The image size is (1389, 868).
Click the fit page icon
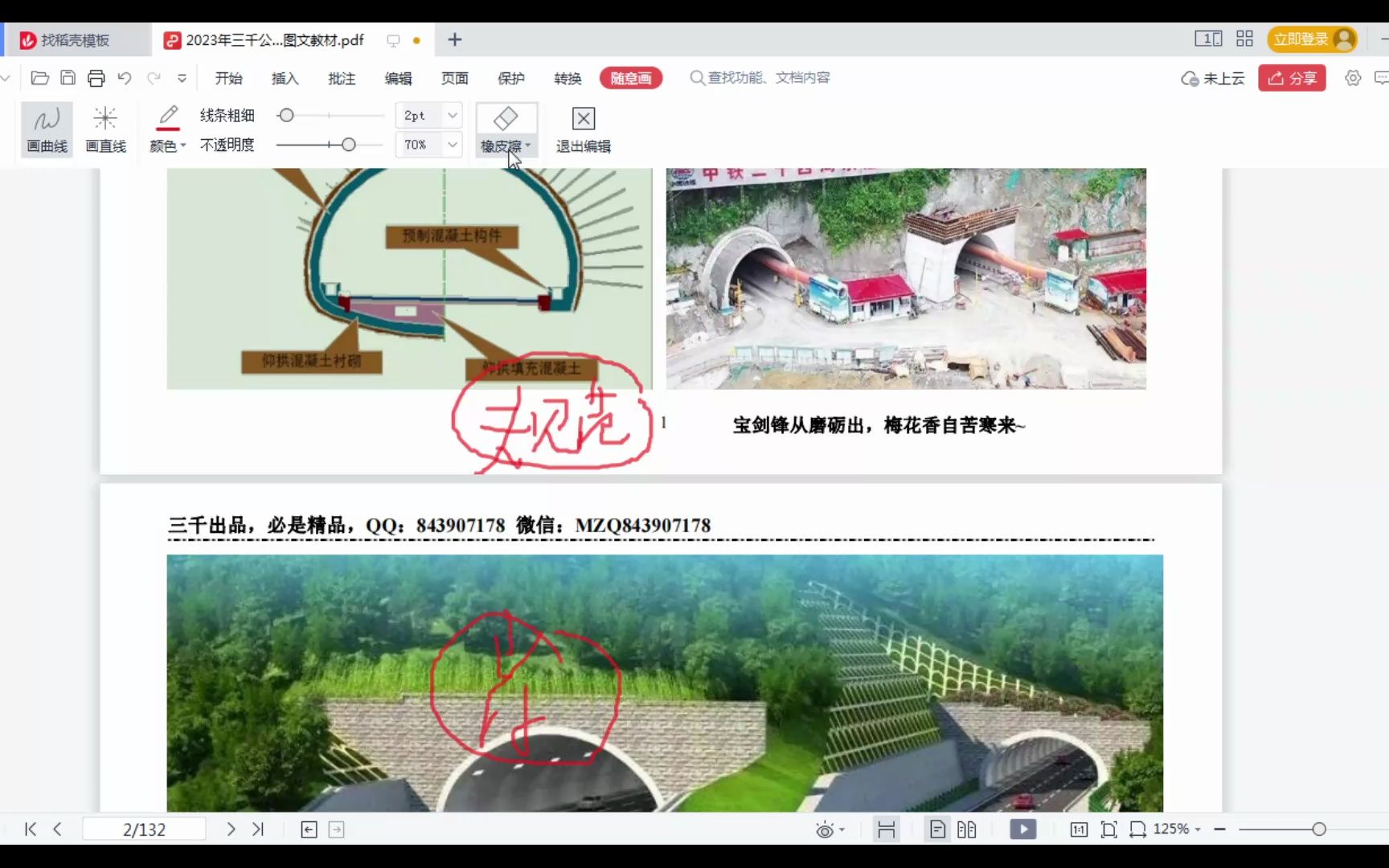[x=1109, y=829]
